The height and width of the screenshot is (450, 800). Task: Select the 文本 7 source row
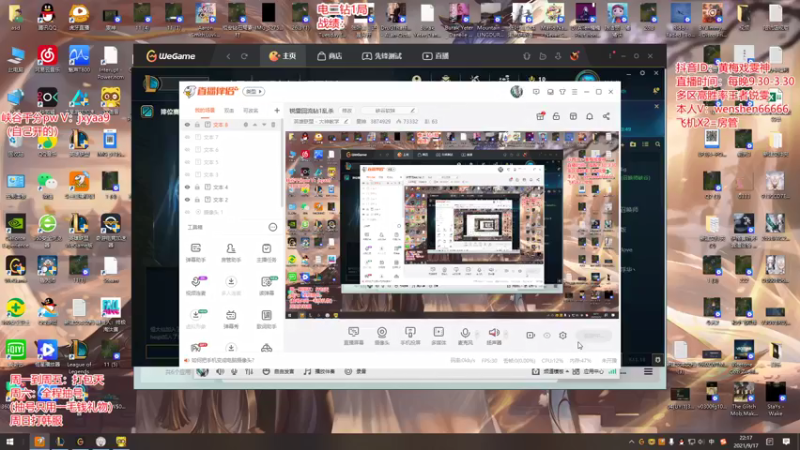pyautogui.click(x=232, y=137)
